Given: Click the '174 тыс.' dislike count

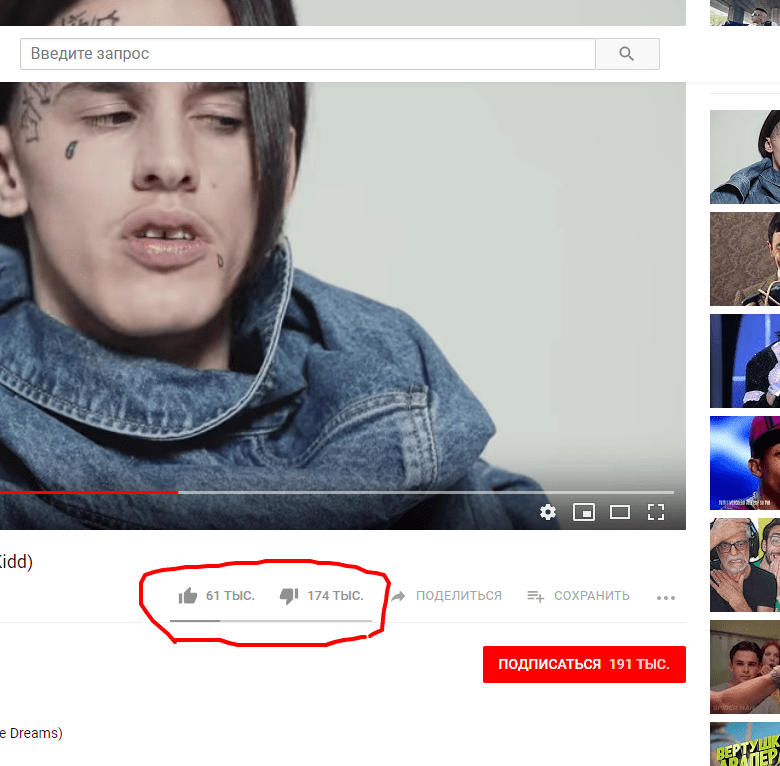Looking at the screenshot, I should point(335,595).
